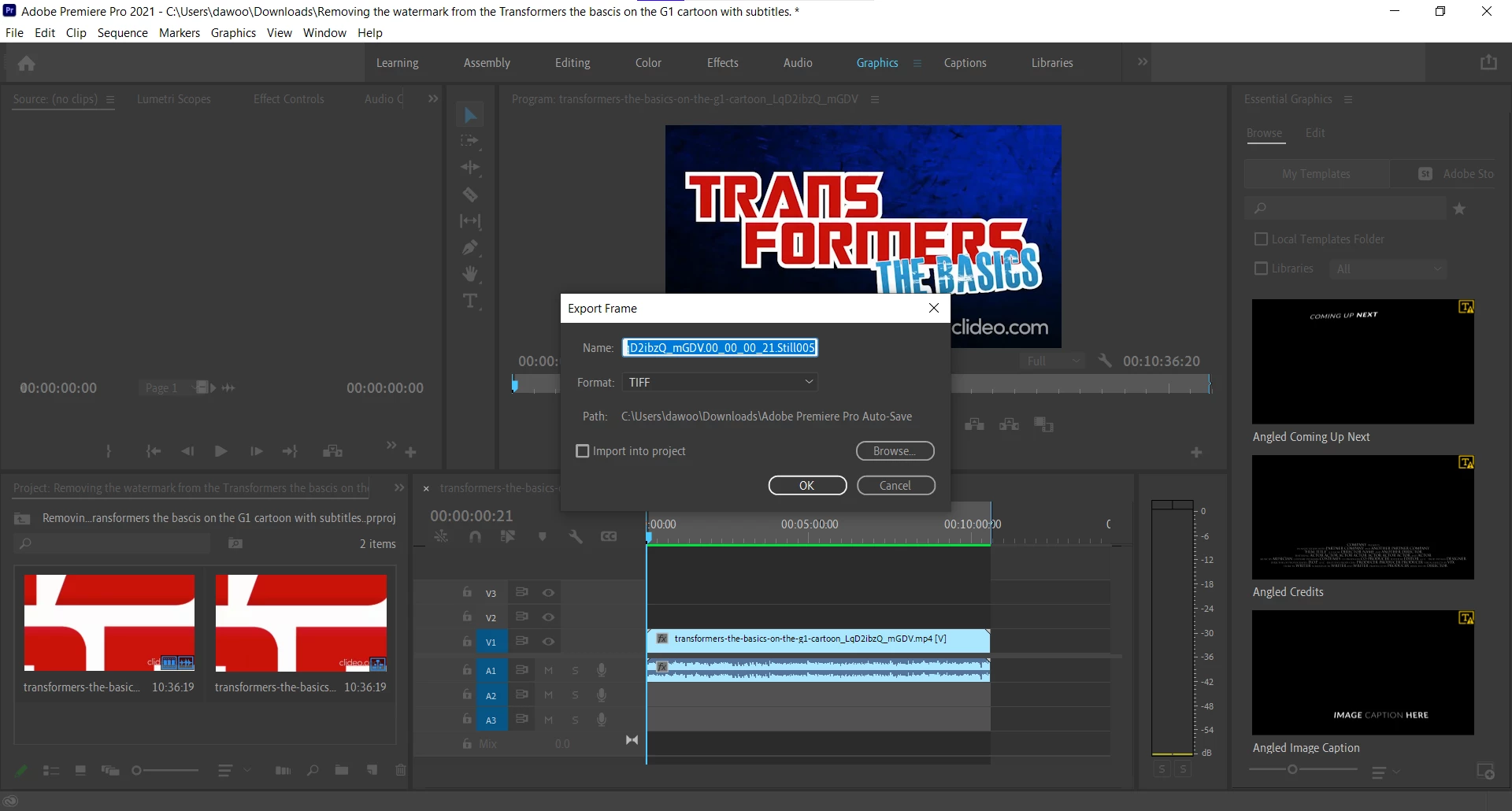Click Browse to choose export path

(895, 451)
